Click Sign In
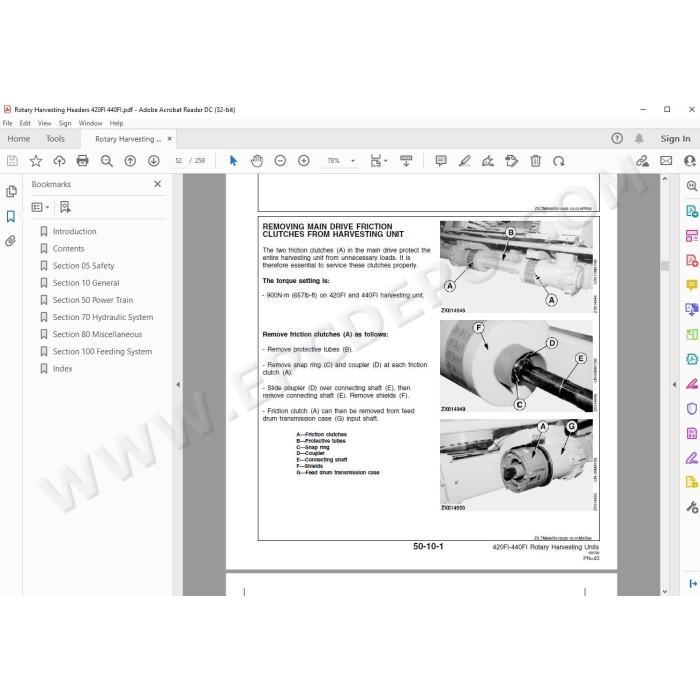This screenshot has height=700, width=700. [675, 138]
